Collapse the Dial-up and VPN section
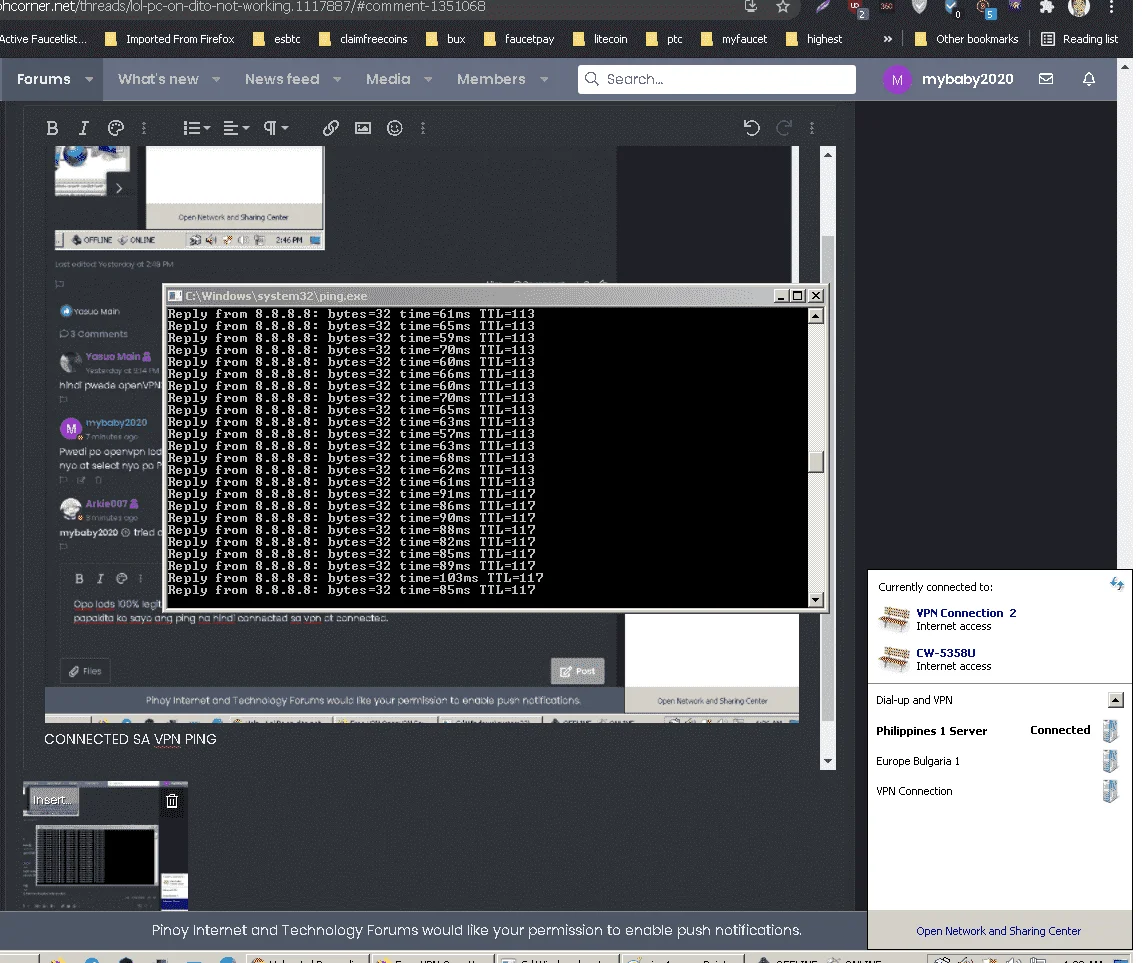 click(1116, 700)
